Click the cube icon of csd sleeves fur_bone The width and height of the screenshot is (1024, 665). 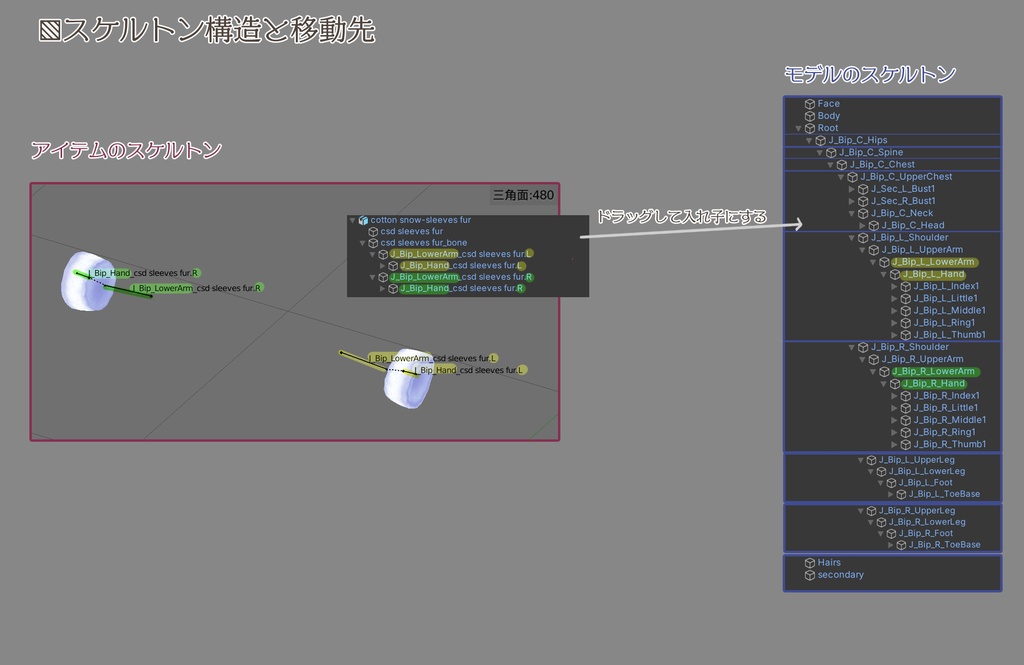[x=374, y=243]
